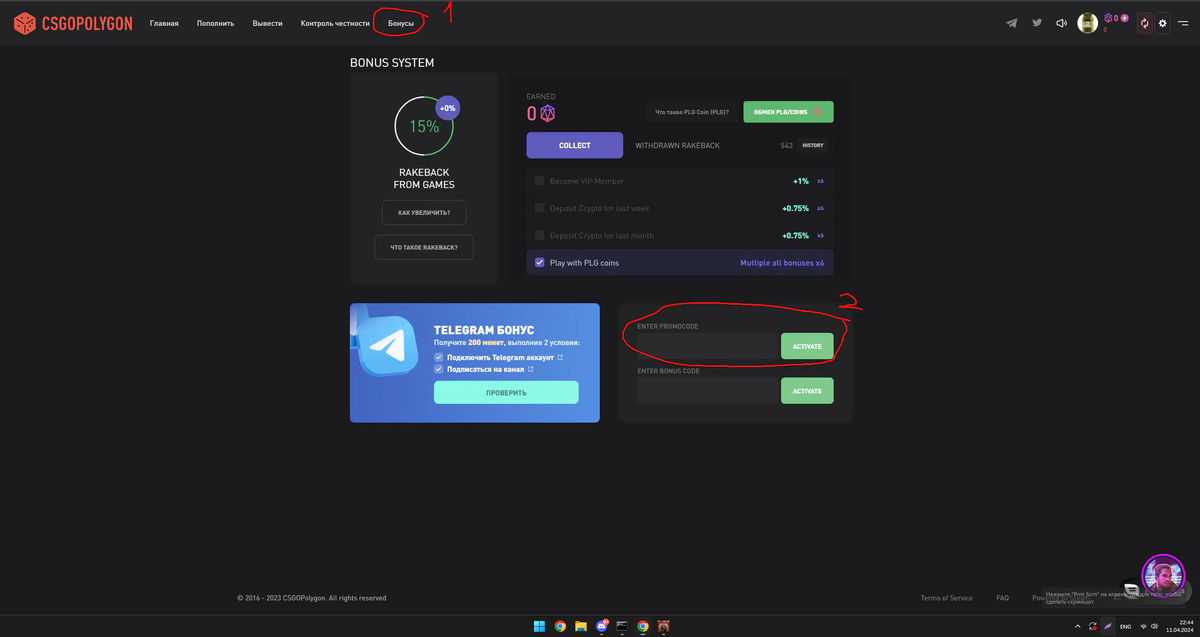Open the Windows Start menu

[x=539, y=626]
